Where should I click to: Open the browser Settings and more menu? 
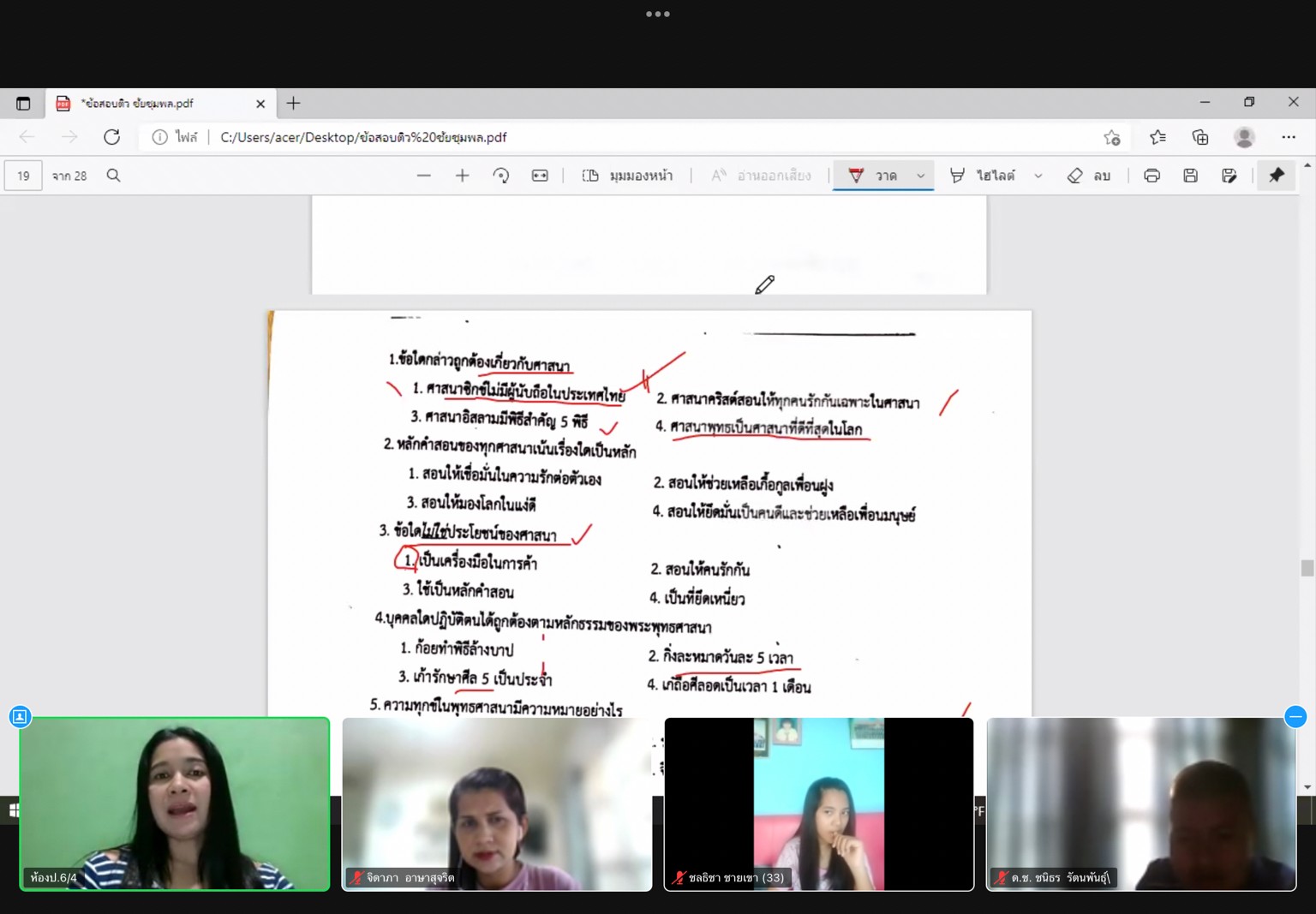tap(1288, 137)
